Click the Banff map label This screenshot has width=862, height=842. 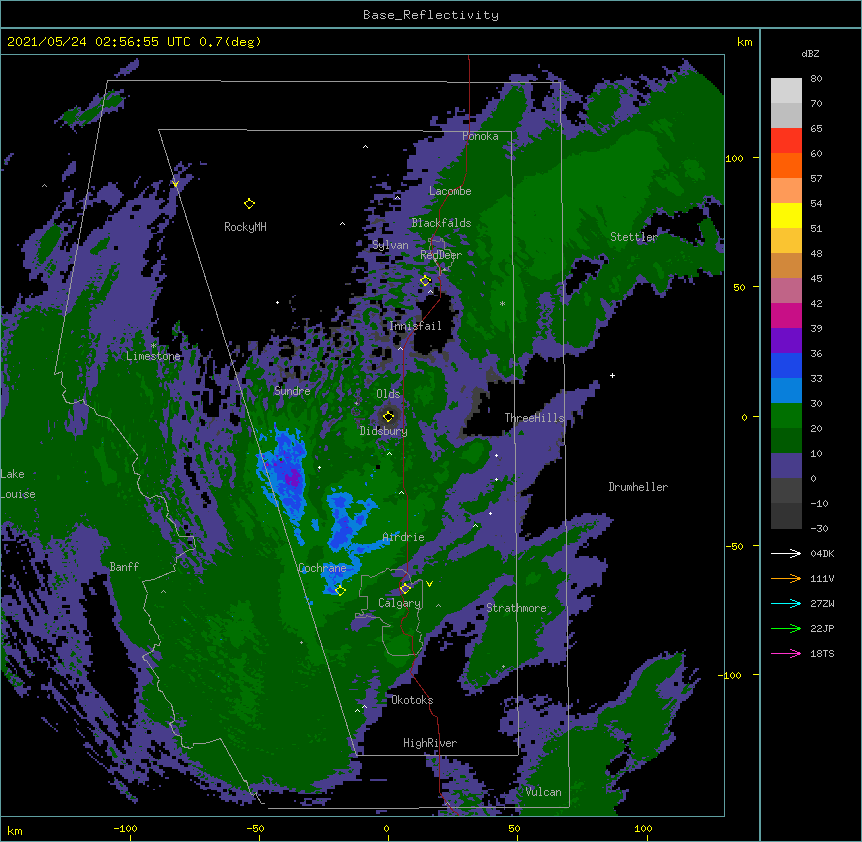pyautogui.click(x=124, y=567)
